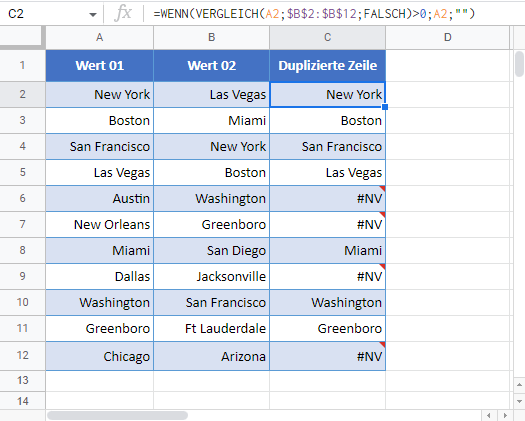The height and width of the screenshot is (421, 525).
Task: Click the scroll right arrow
Action: (x=505, y=416)
